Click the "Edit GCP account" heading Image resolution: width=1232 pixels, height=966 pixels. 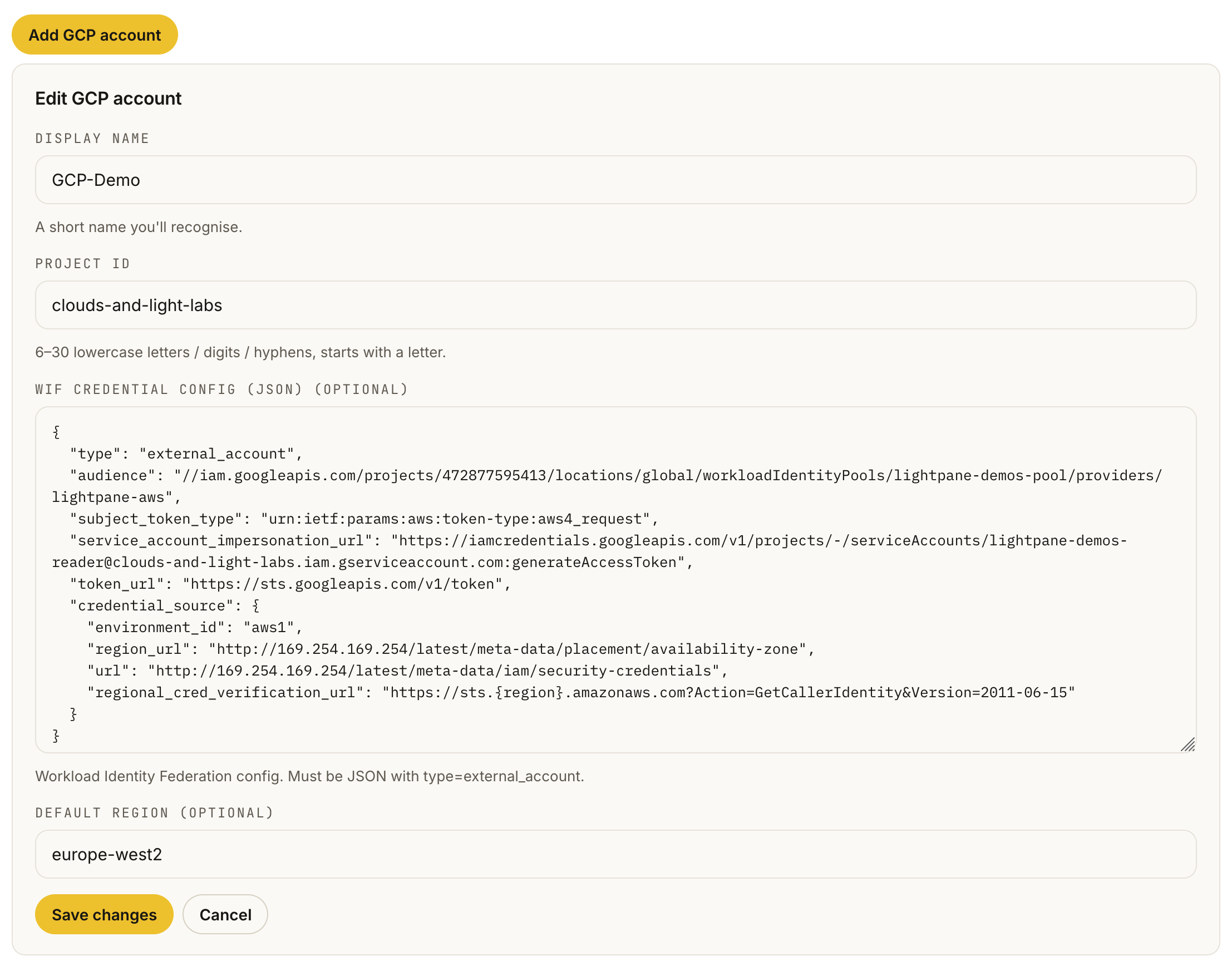point(108,98)
